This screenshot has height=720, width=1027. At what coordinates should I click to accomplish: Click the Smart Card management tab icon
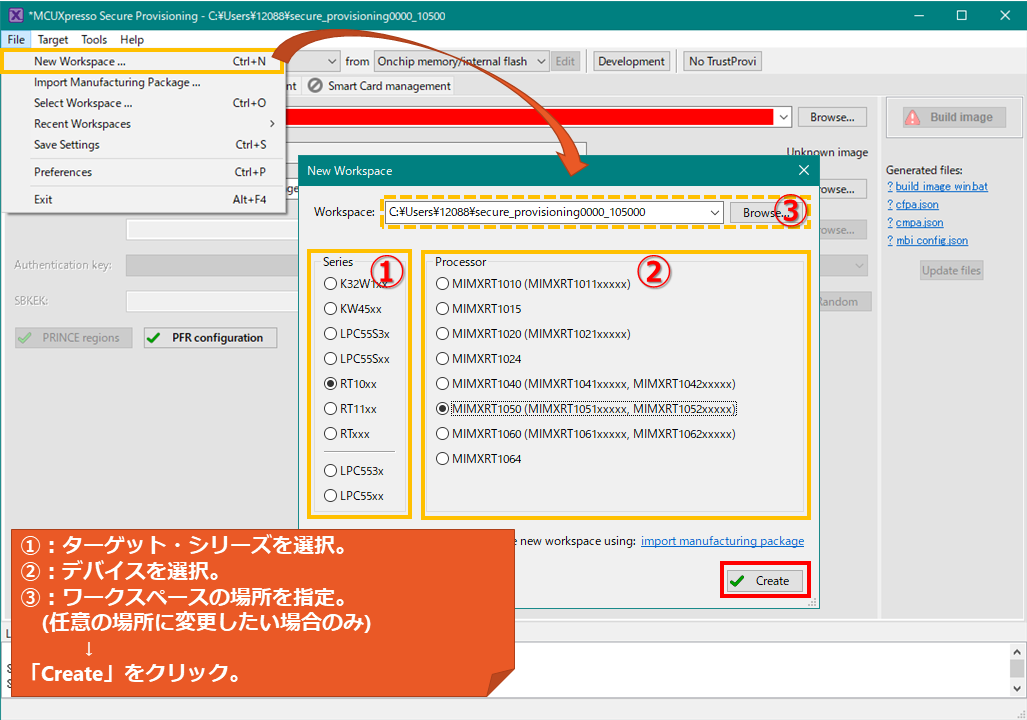coord(316,86)
